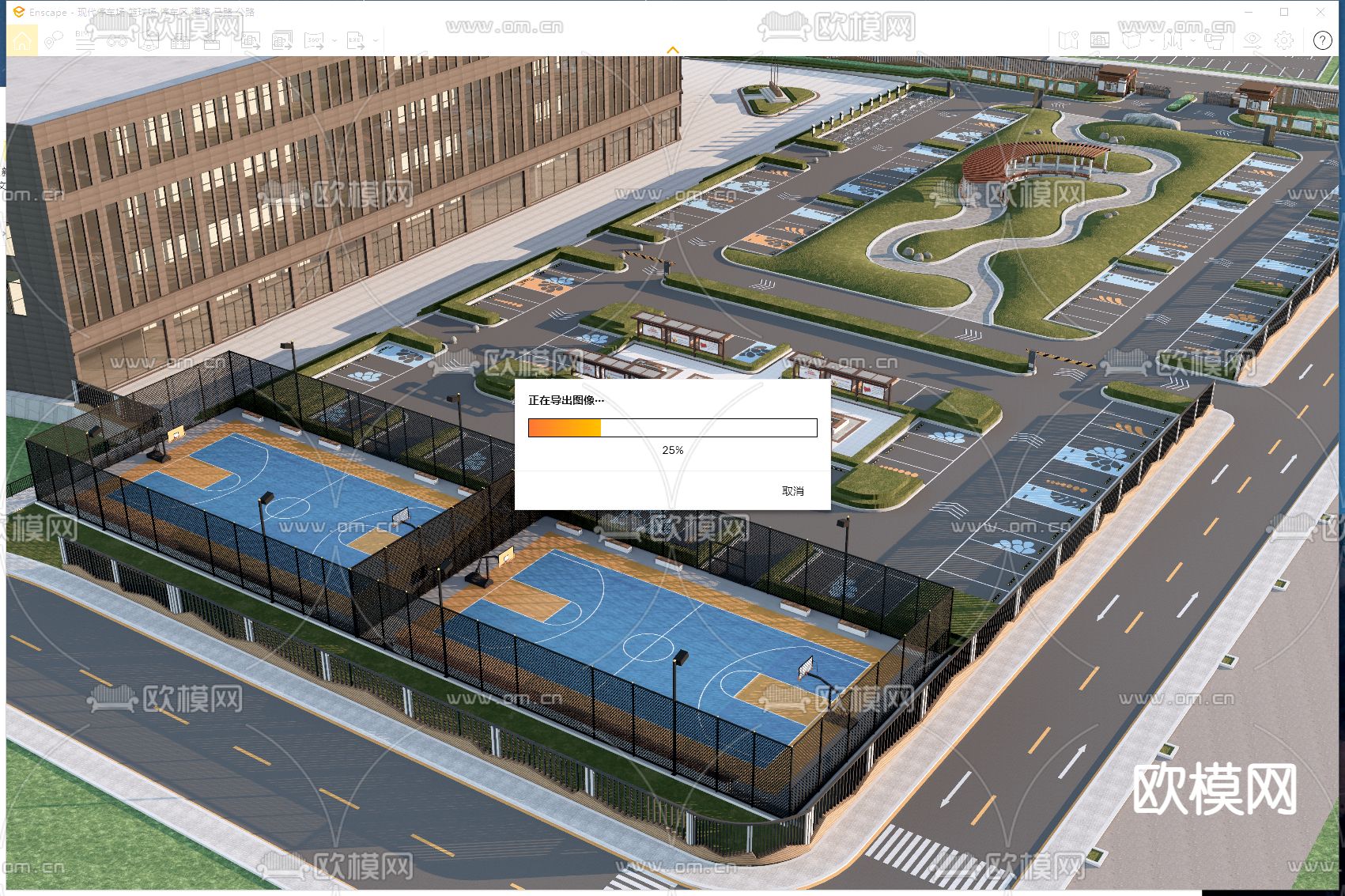Screen dimensions: 1345x896
Task: Open the video editor clapperboard icon
Action: [x=212, y=40]
